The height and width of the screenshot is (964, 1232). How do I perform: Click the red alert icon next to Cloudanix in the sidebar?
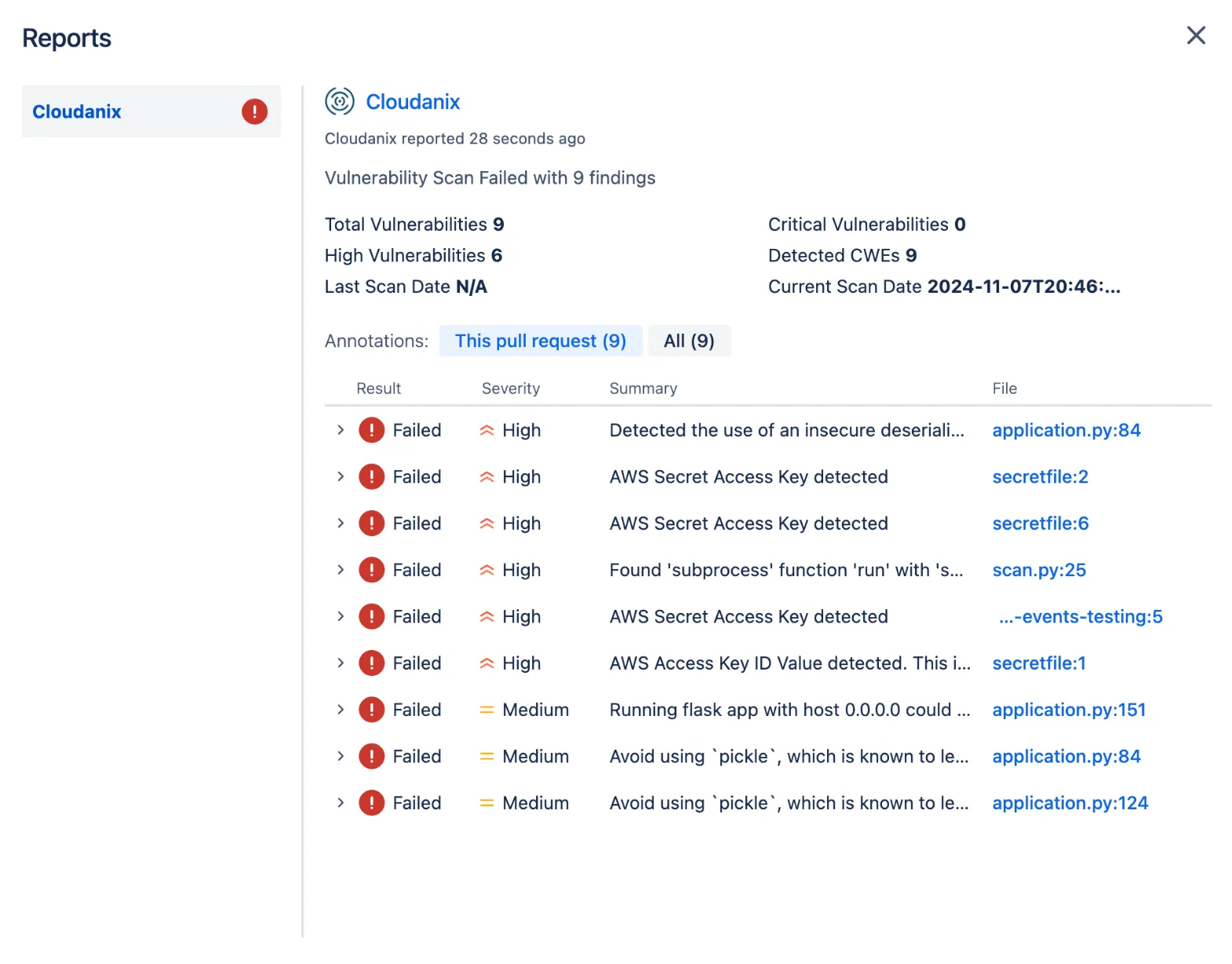point(254,111)
